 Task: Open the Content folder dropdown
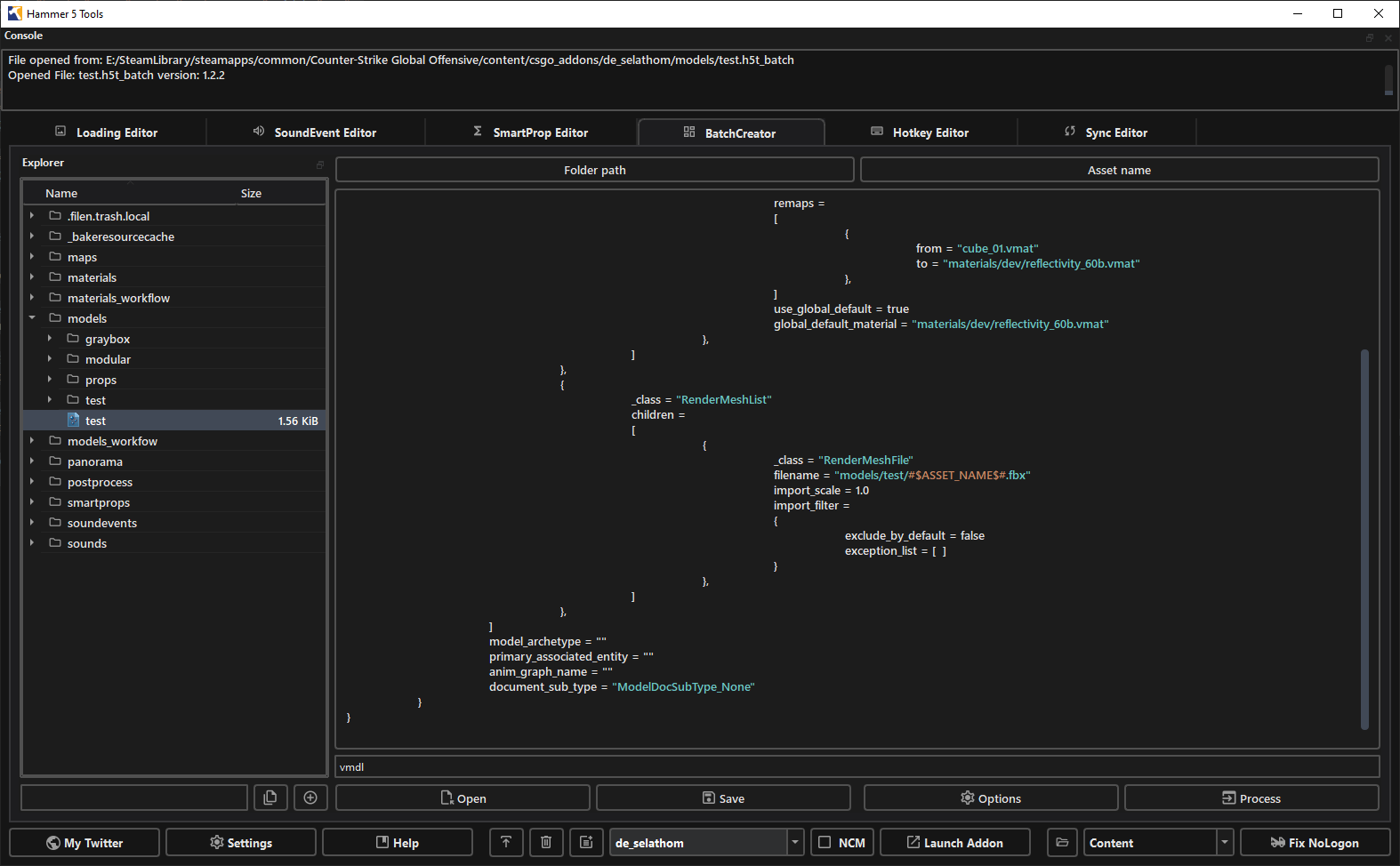click(x=1225, y=842)
